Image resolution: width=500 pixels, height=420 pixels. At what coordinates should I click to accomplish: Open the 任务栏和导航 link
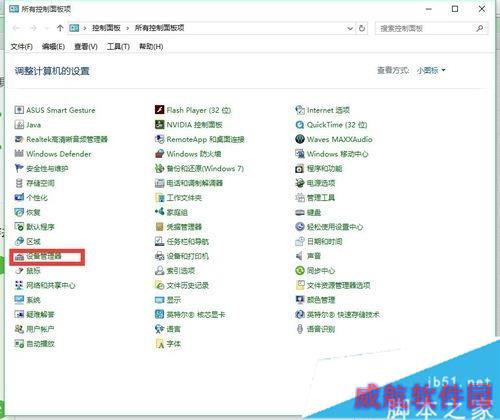click(x=188, y=242)
